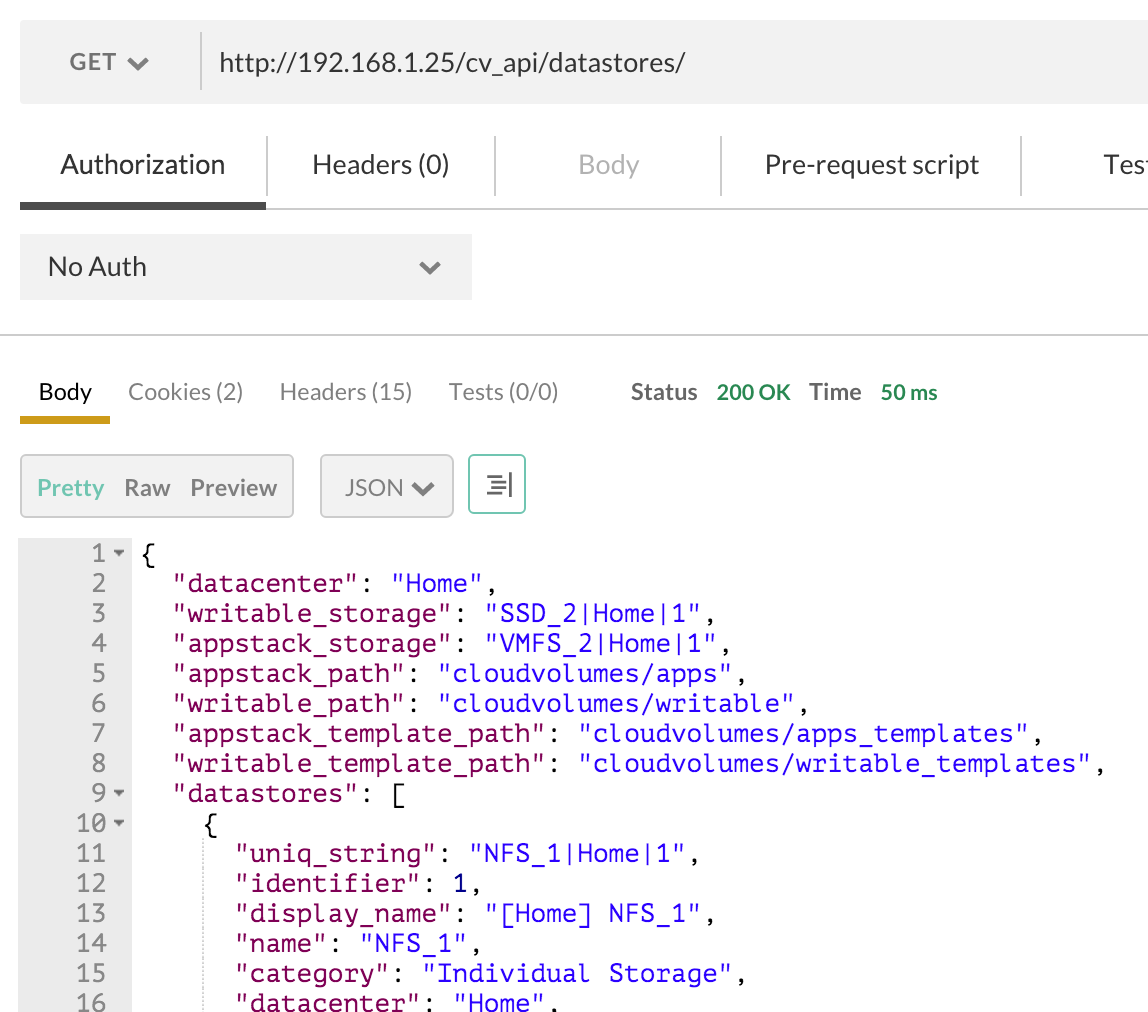Open the GET method dropdown

pyautogui.click(x=109, y=62)
